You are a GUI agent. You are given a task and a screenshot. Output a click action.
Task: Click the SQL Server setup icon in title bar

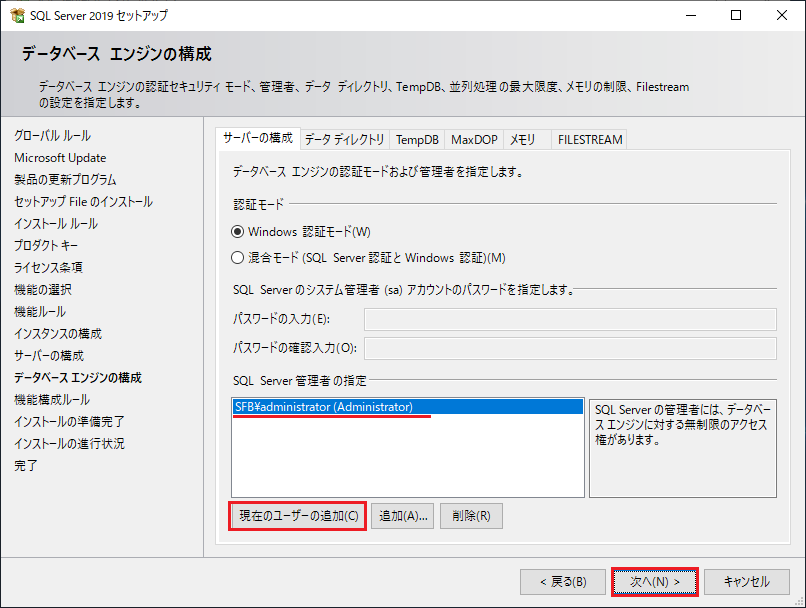[15, 15]
